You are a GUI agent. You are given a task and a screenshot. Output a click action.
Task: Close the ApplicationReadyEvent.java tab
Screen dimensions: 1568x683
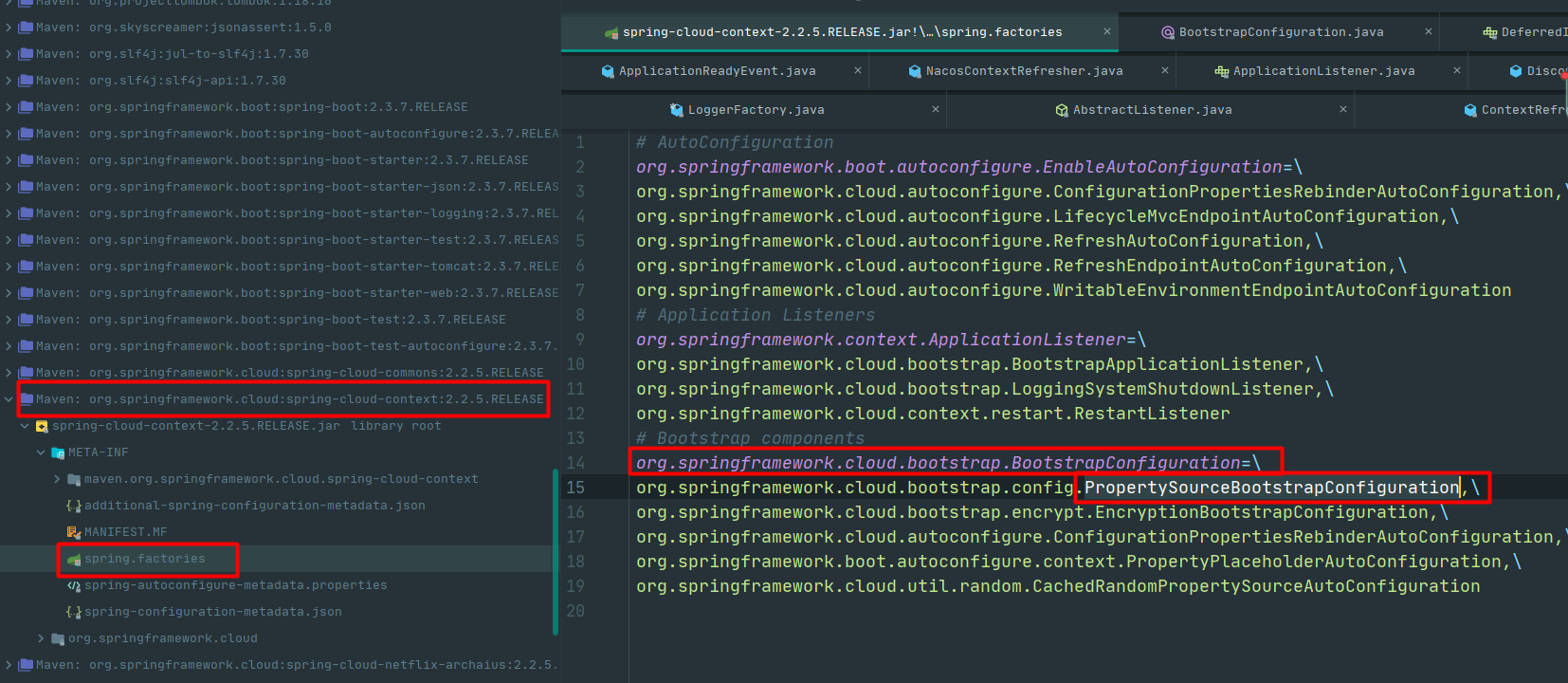857,71
